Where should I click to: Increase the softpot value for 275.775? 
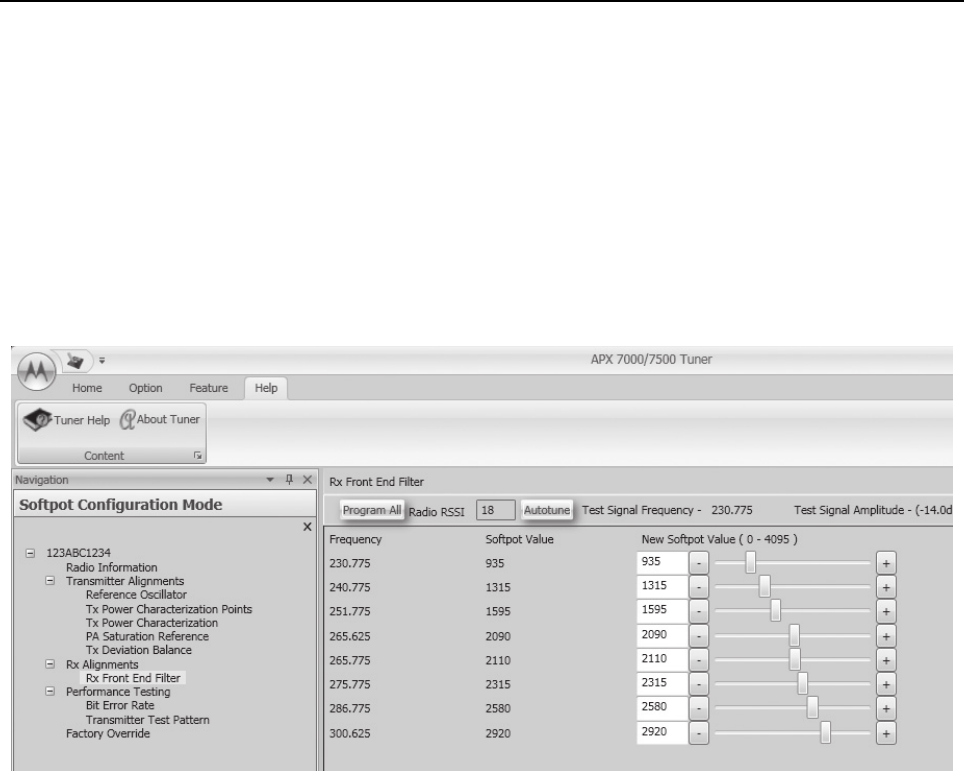pyautogui.click(x=886, y=684)
